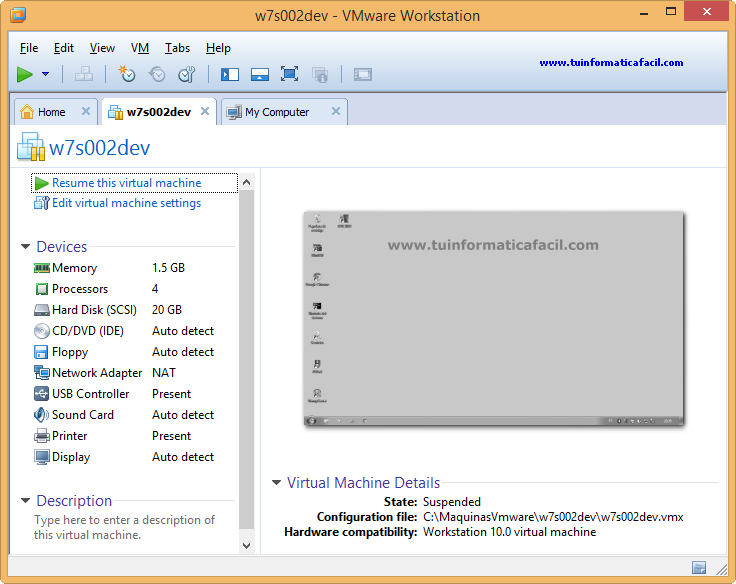Click the Memory value 1.5 GB

tap(168, 268)
